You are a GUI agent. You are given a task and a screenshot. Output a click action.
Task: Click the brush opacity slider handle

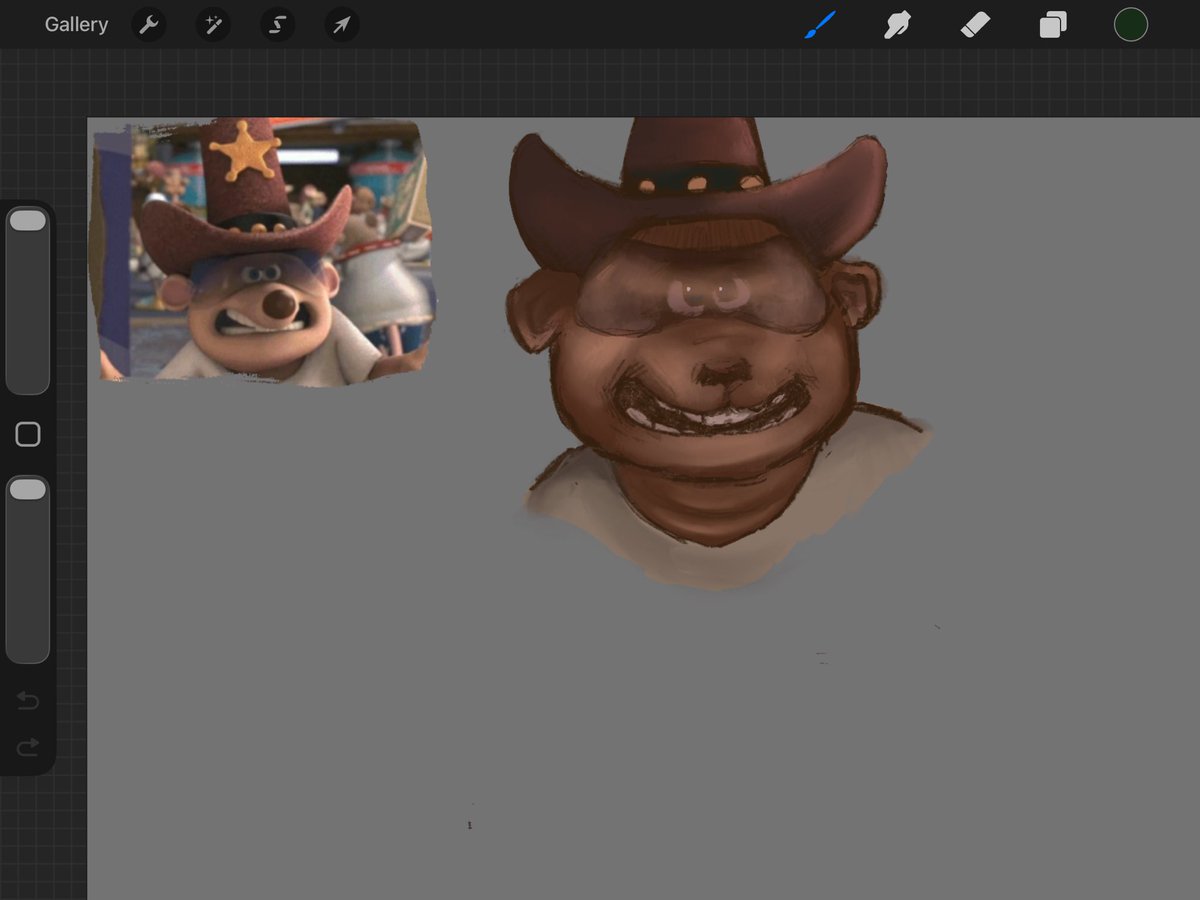click(28, 489)
